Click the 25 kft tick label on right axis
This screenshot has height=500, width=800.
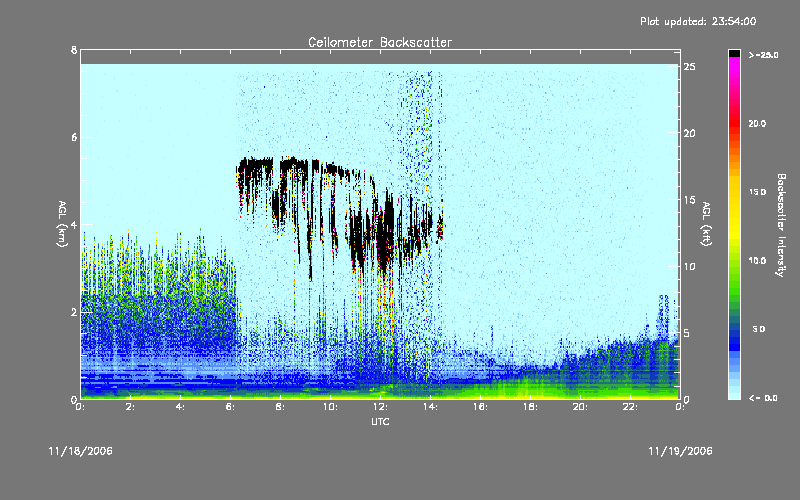(x=690, y=67)
